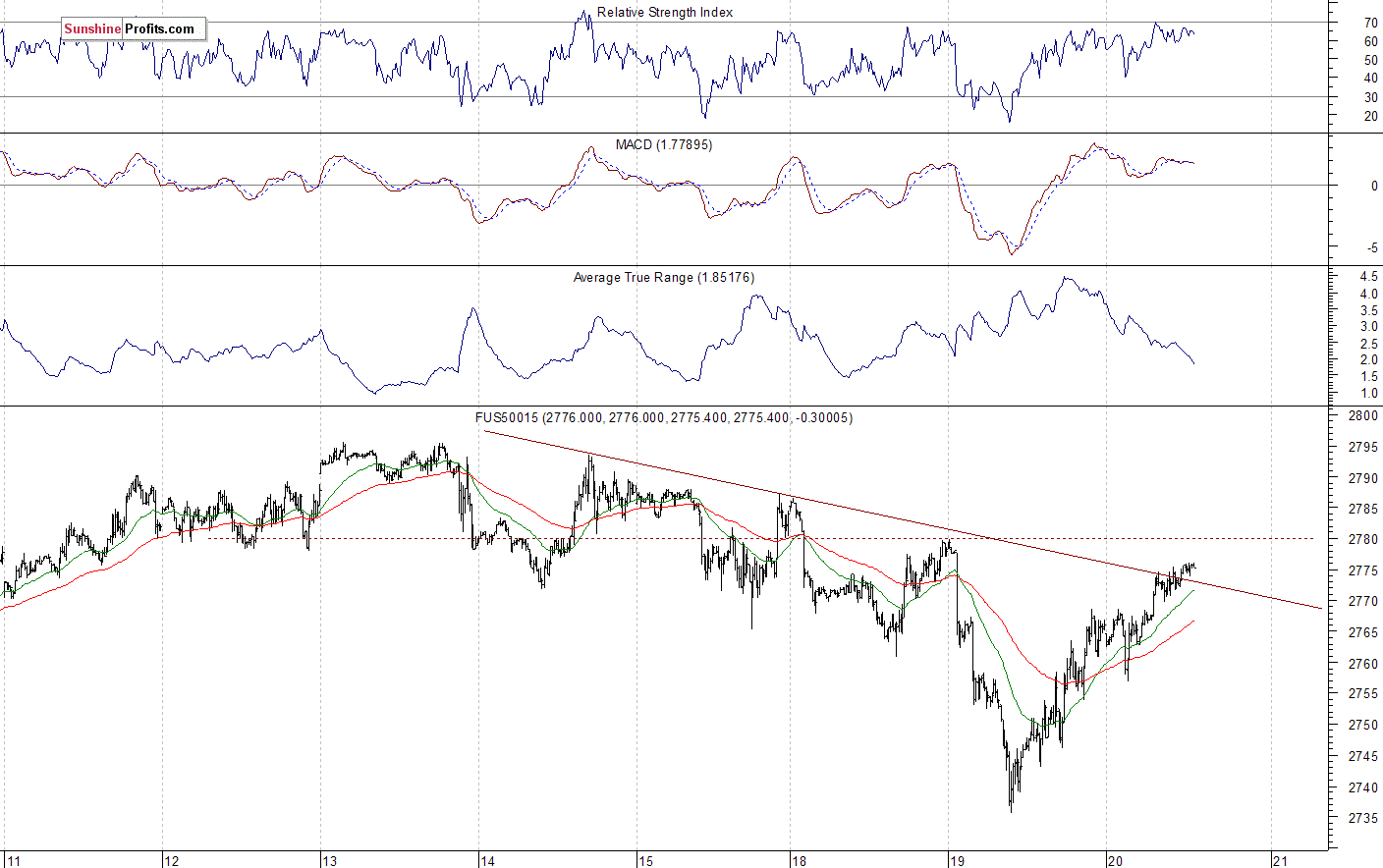Viewport: 1383px width, 868px height.
Task: Click the ATR axis value 3.5
Action: tap(1368, 310)
